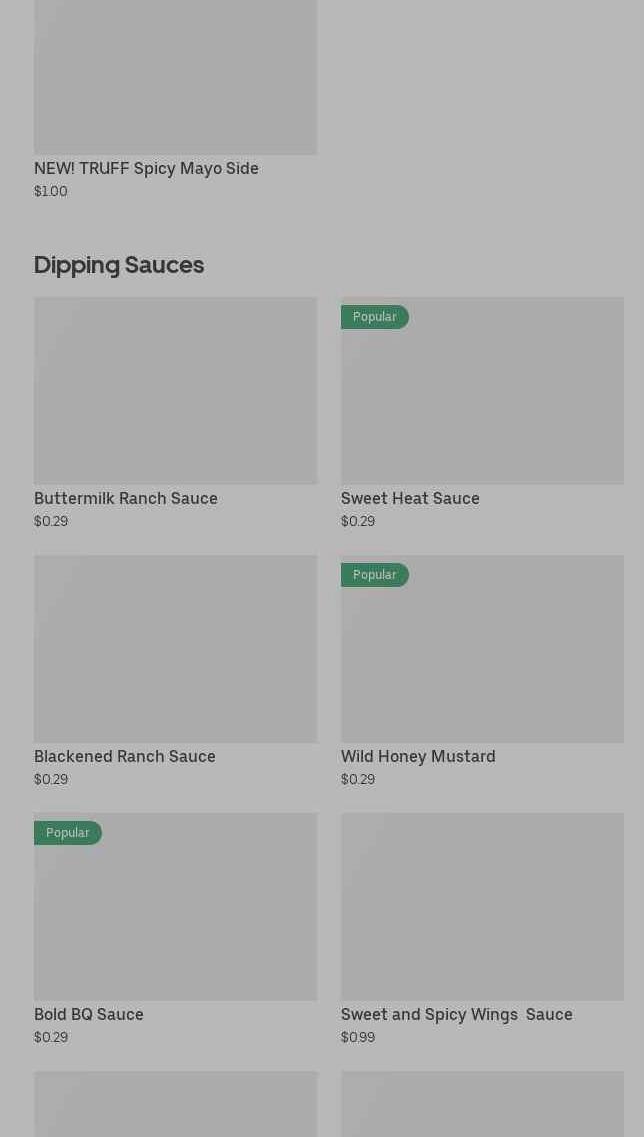Click the Popular badge on Wild Honey Mustard
Image resolution: width=644 pixels, height=1137 pixels.
pyautogui.click(x=375, y=575)
